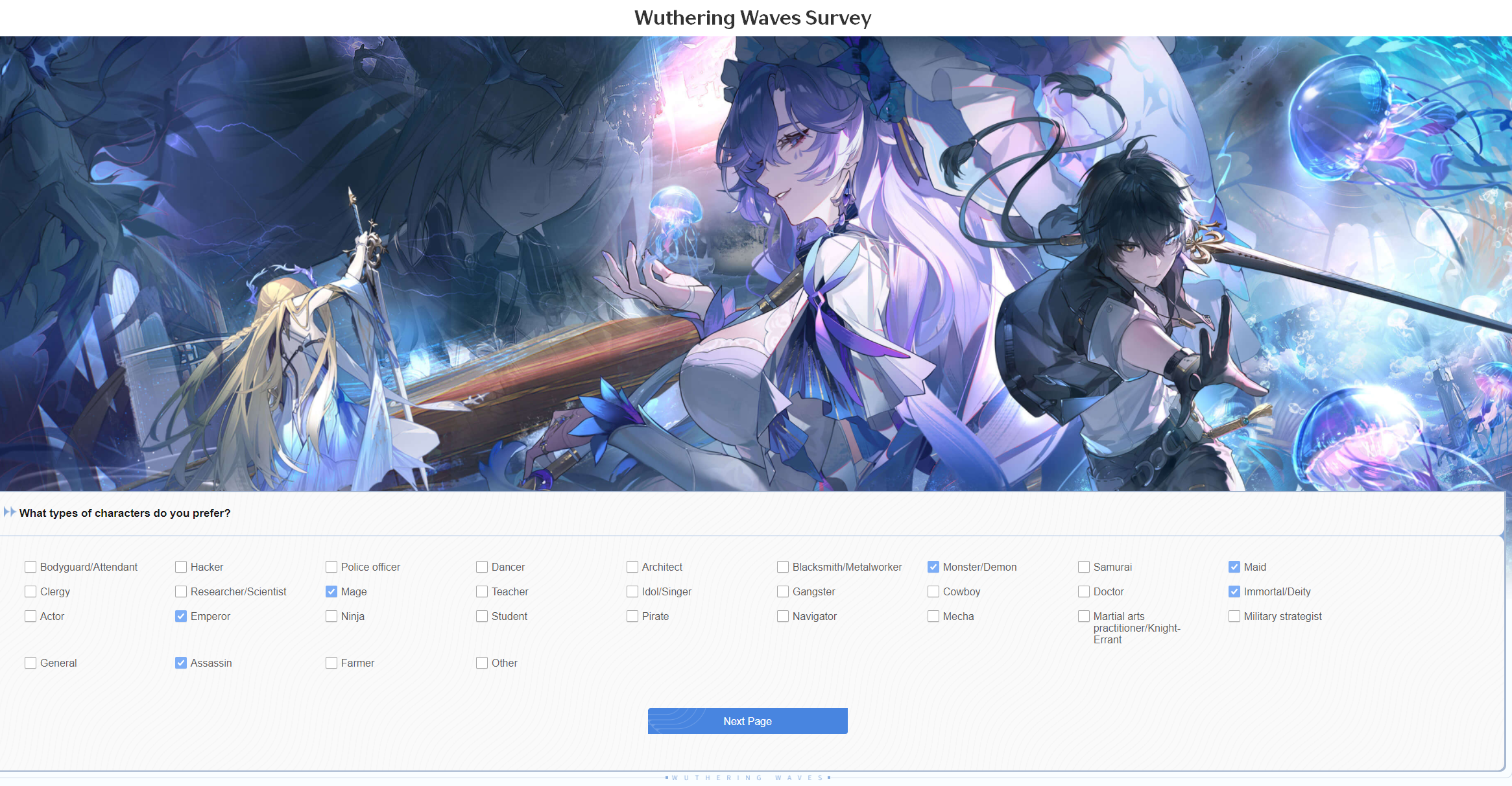
Task: Check the Actor option
Action: click(x=30, y=616)
